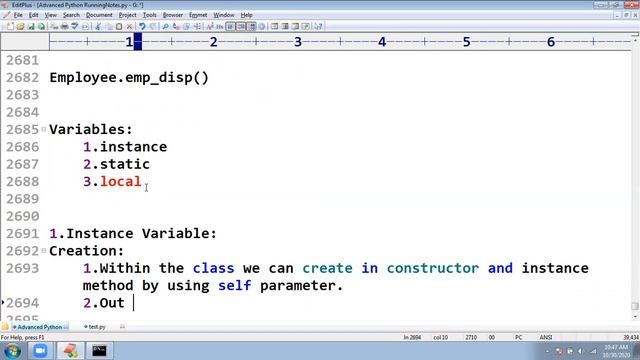This screenshot has width=640, height=360.
Task: Click the line number 2691 in gutter
Action: tap(22, 233)
